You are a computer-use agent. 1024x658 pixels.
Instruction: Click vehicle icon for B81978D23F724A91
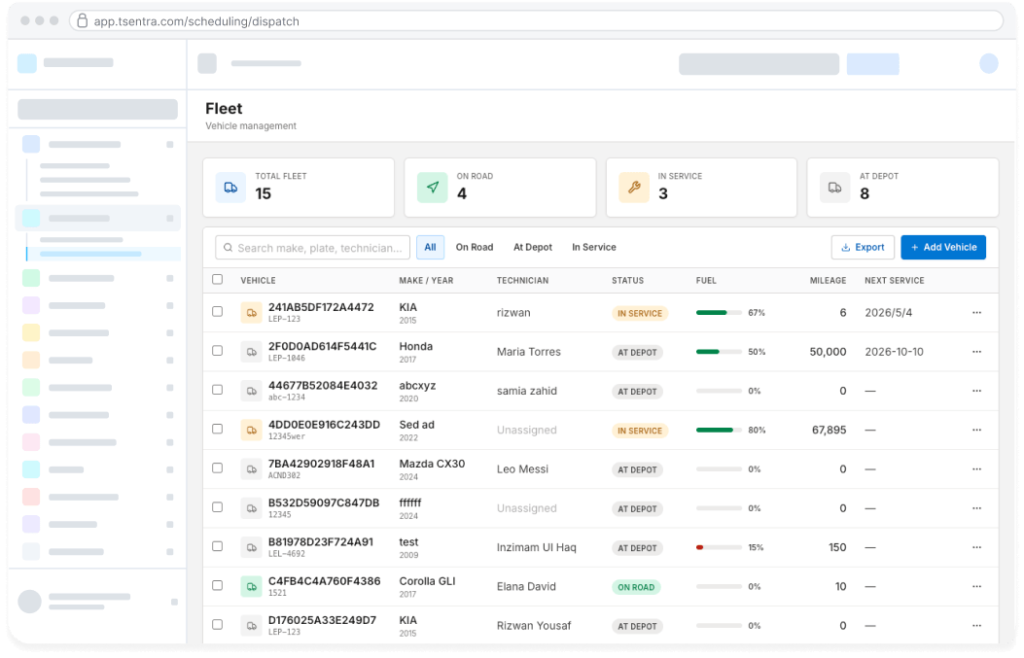tap(251, 548)
